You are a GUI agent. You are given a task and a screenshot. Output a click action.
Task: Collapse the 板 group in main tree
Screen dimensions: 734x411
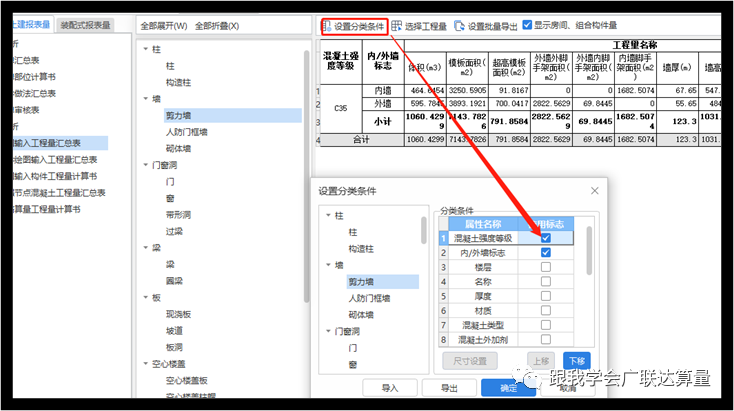pyautogui.click(x=146, y=297)
